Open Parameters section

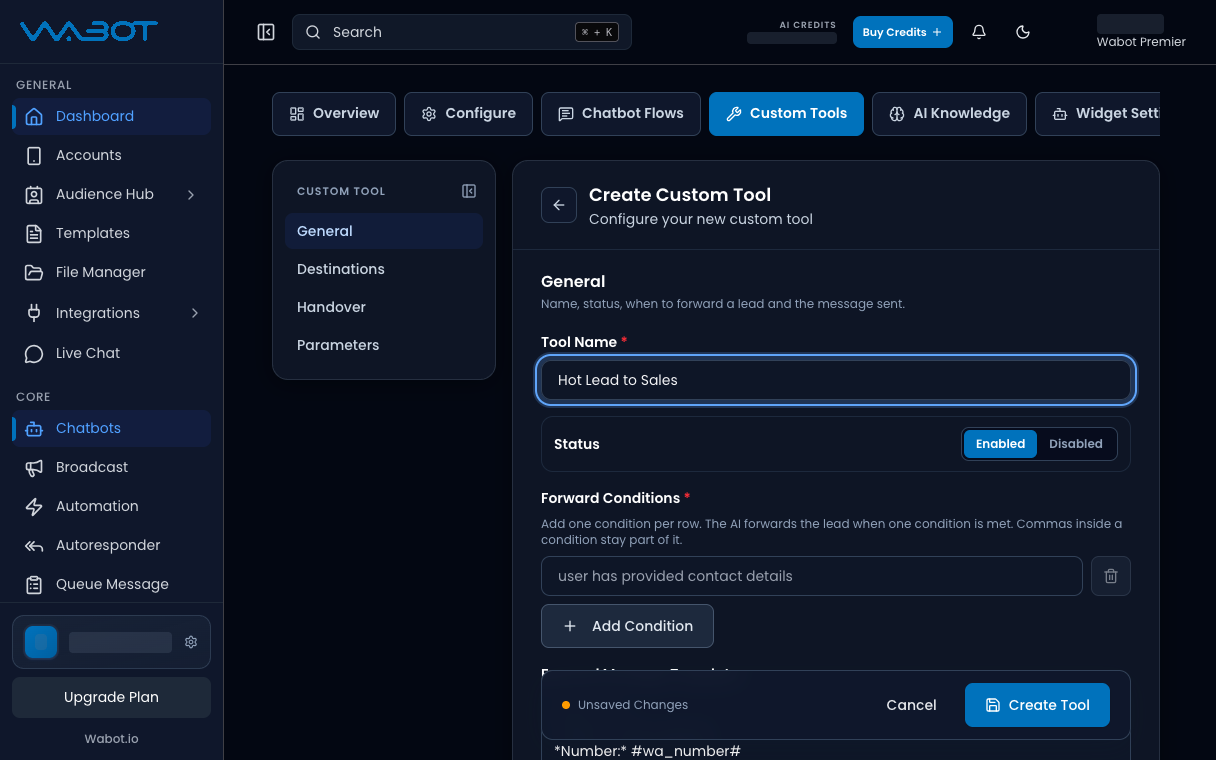(384, 345)
